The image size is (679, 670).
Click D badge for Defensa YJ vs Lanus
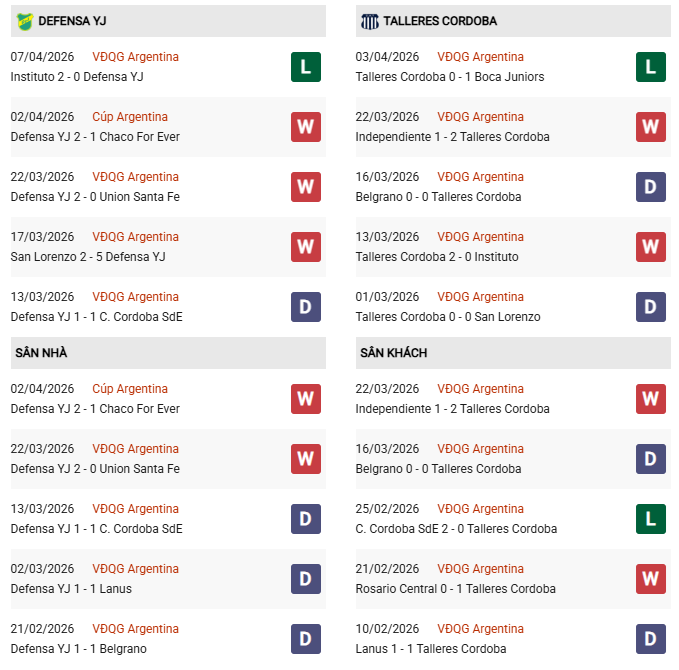[306, 579]
